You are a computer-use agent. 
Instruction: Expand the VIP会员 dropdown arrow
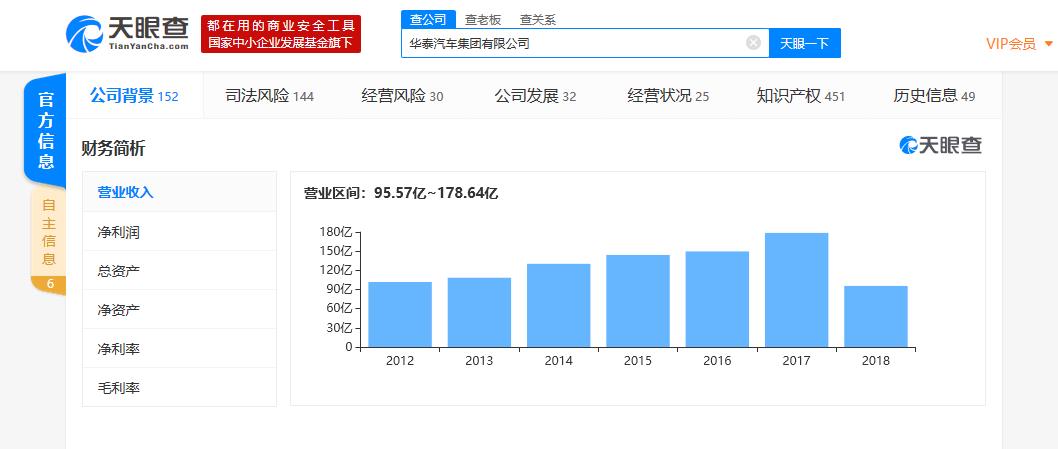click(x=1048, y=44)
